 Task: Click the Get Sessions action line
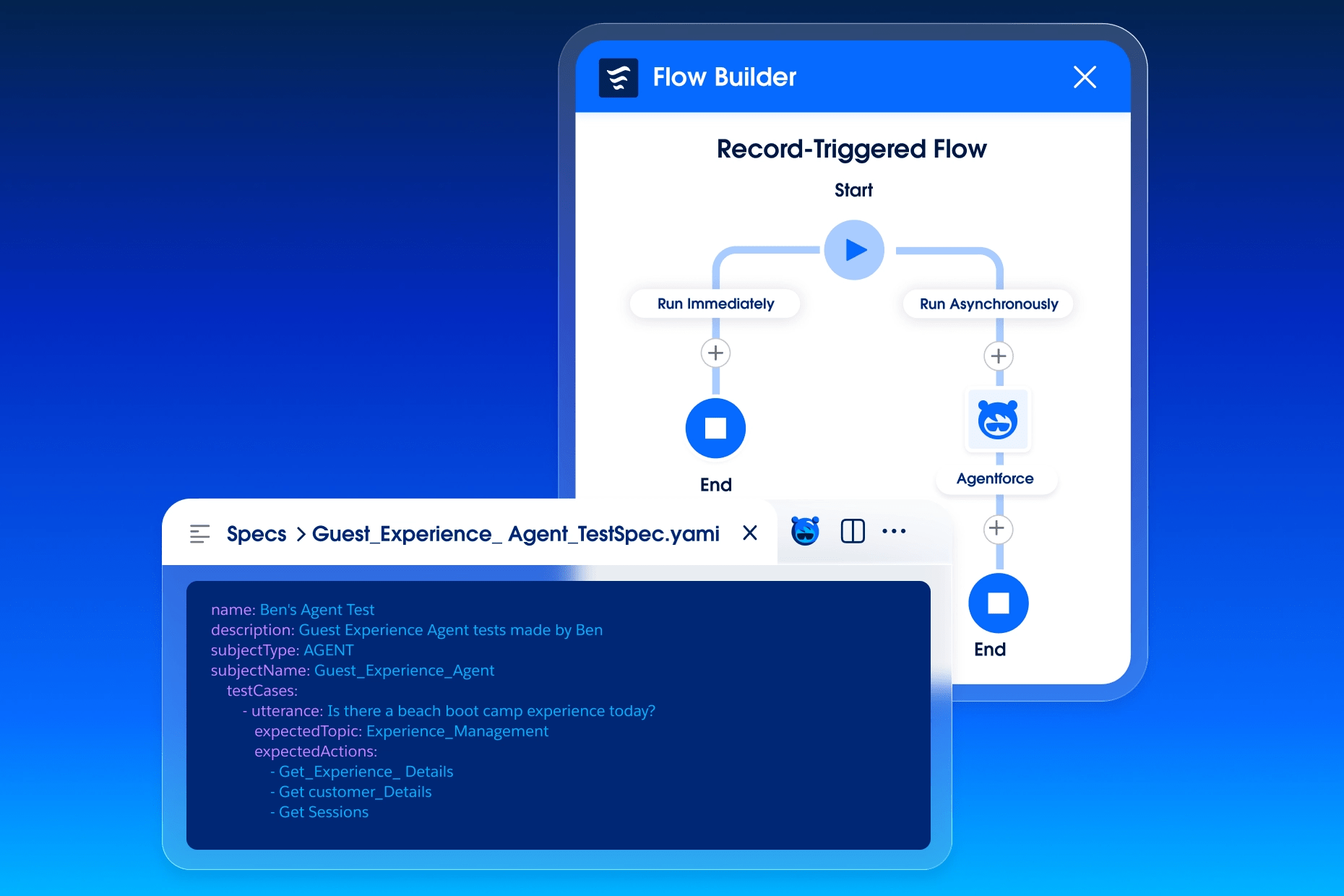pos(319,812)
